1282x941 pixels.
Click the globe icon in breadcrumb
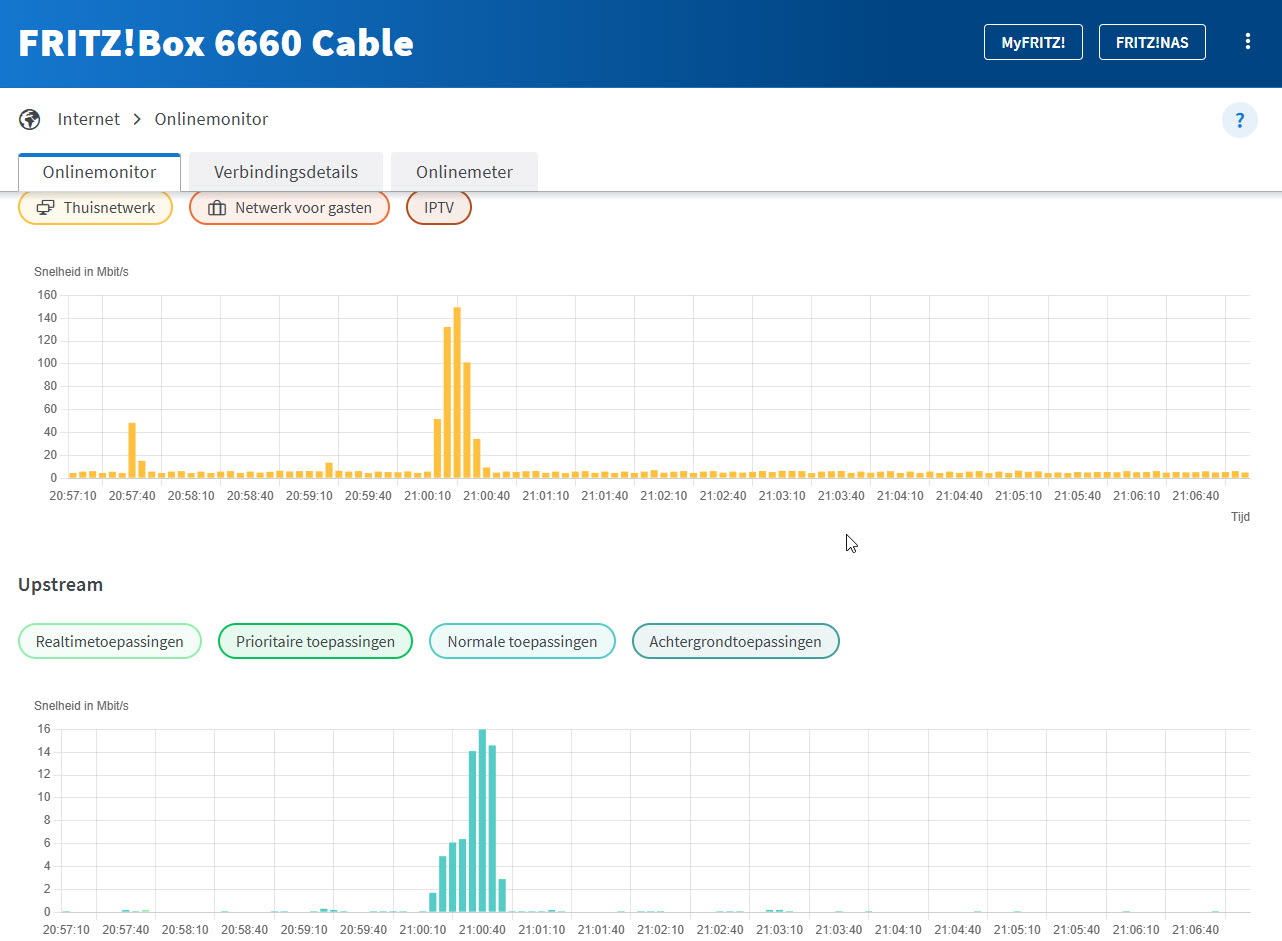[x=30, y=120]
